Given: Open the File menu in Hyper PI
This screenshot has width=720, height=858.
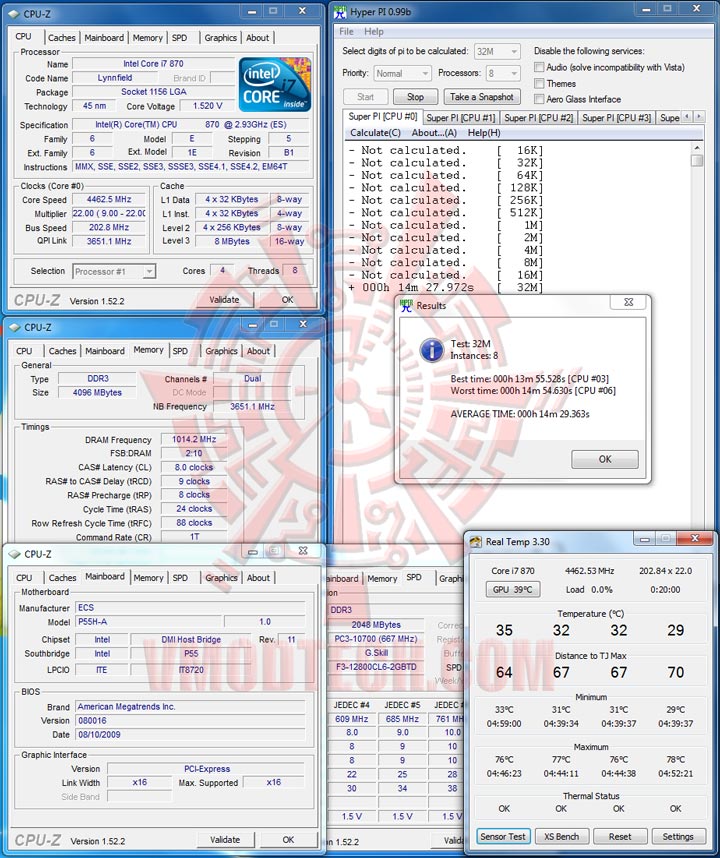Looking at the screenshot, I should [346, 32].
